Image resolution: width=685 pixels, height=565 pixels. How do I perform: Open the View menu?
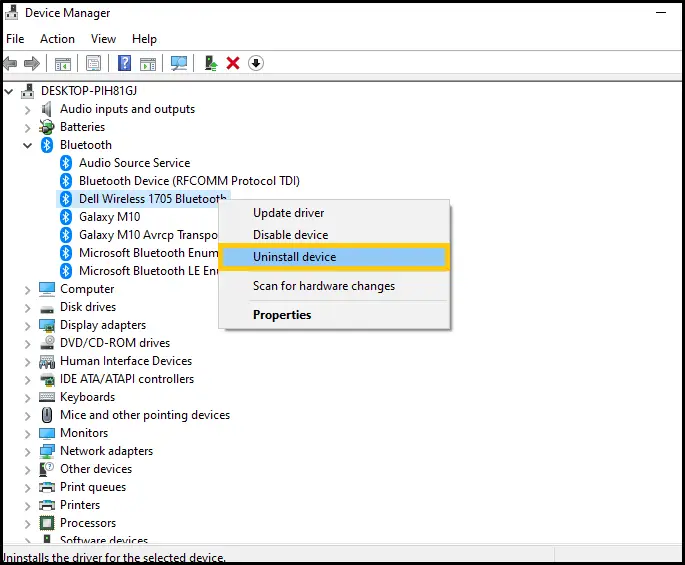[x=103, y=39]
